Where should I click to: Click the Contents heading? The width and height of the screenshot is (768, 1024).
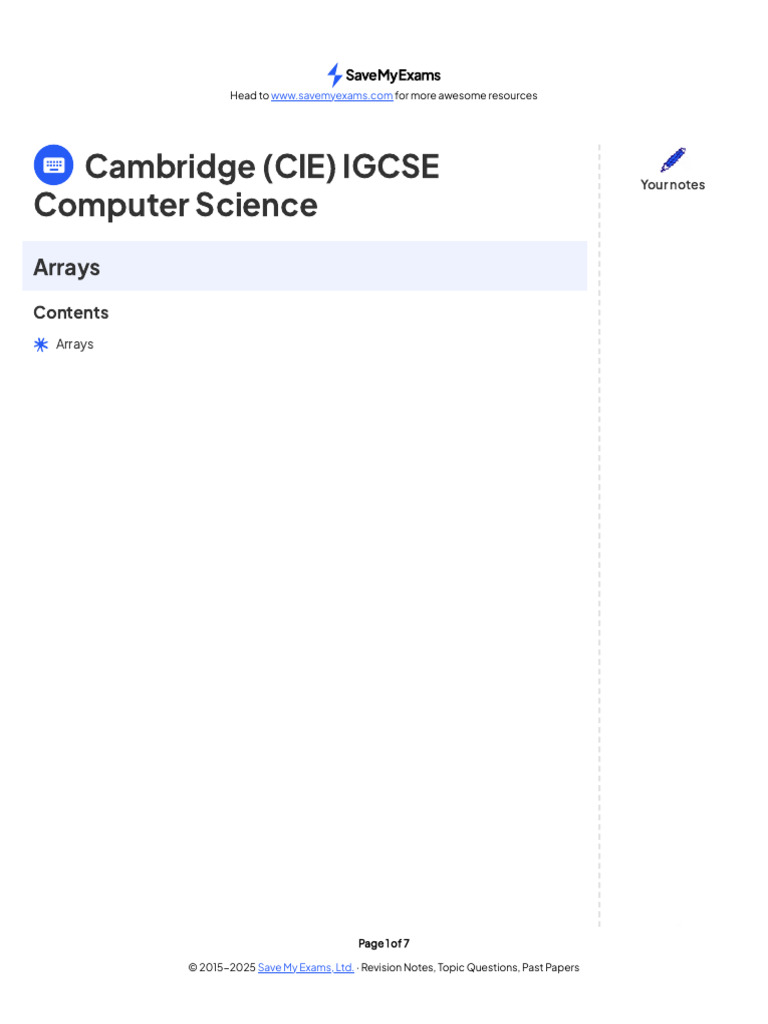coord(71,312)
